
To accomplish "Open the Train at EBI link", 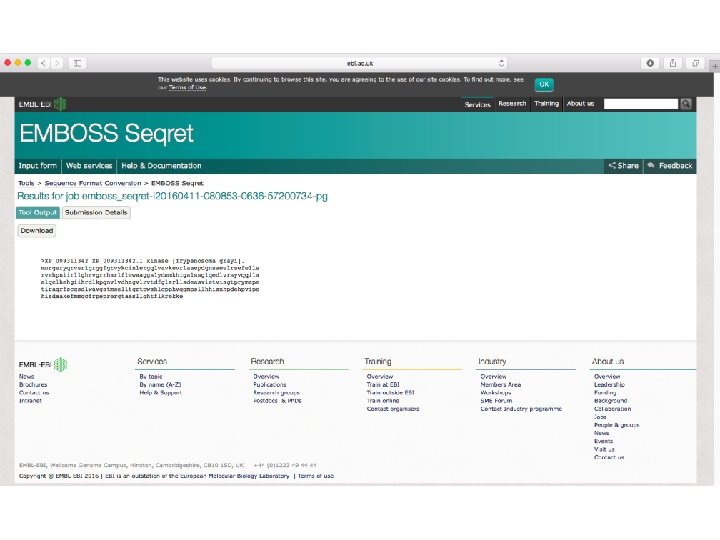I will tap(383, 385).
